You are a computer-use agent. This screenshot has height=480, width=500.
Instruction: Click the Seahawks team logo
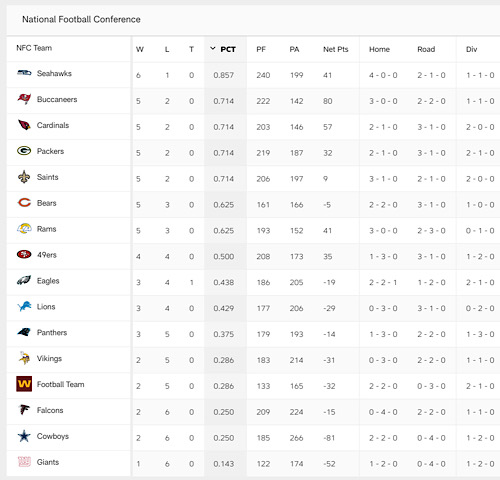coord(24,73)
